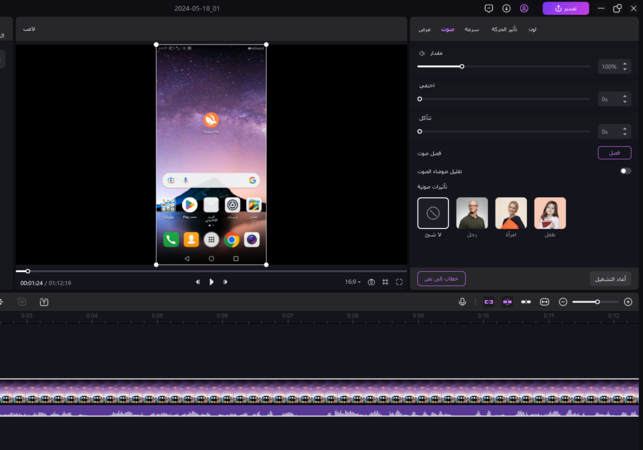Click the fit timeline to window icon

[x=544, y=302]
